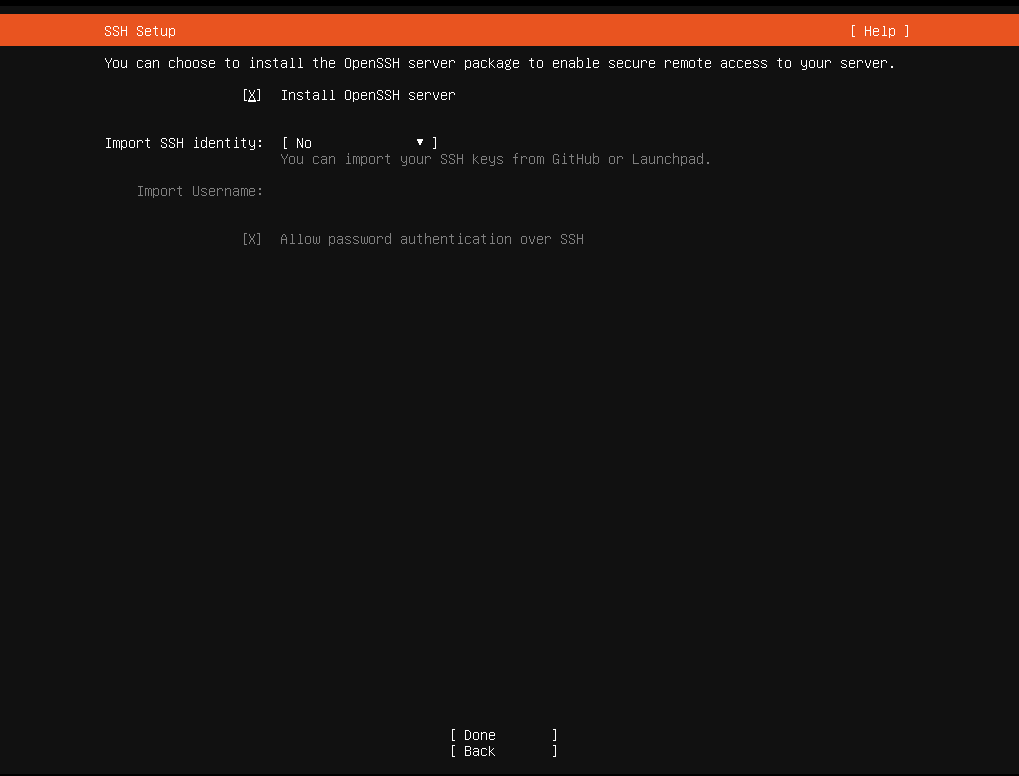This screenshot has height=776, width=1019.
Task: Click the dropdown arrow next to No
Action: tap(419, 142)
